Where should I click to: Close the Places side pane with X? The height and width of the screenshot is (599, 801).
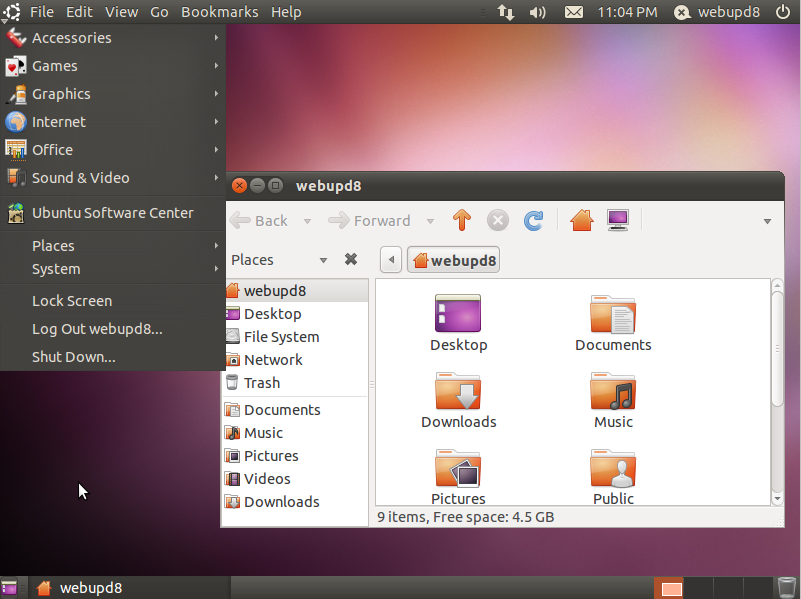point(351,259)
